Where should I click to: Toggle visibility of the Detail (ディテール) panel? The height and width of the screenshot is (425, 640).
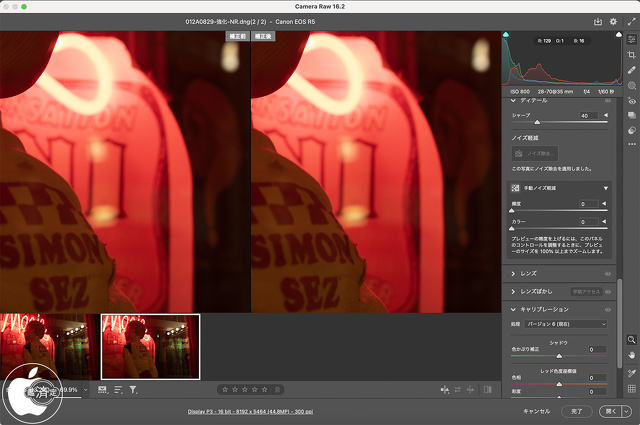point(607,101)
